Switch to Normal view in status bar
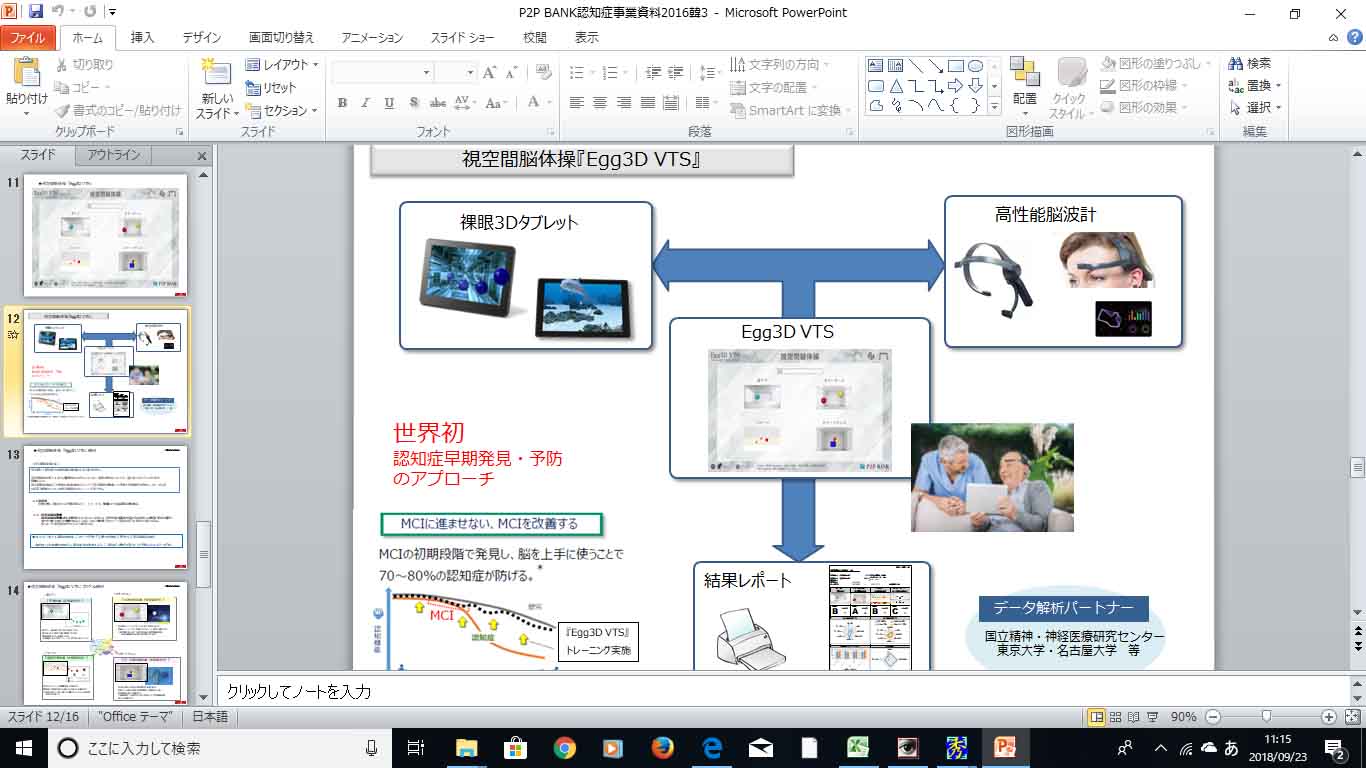The width and height of the screenshot is (1366, 768). (x=1097, y=717)
